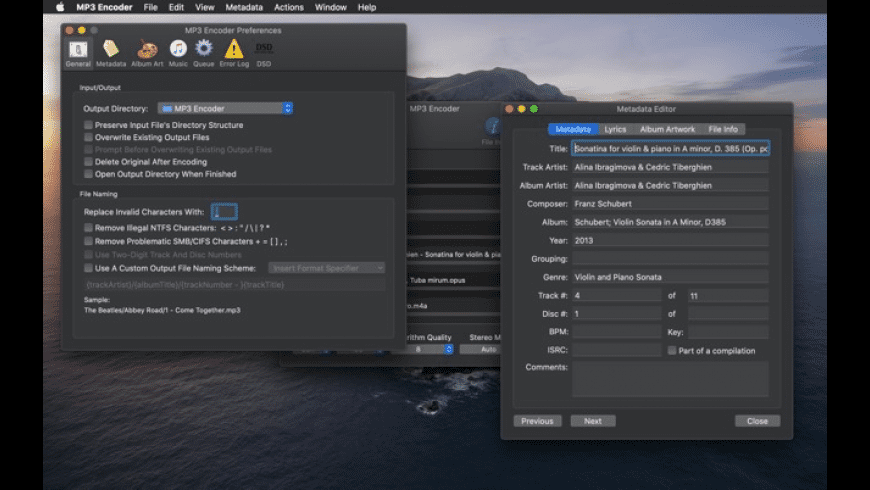
Task: Switch to Album Art preferences
Action: coord(146,52)
